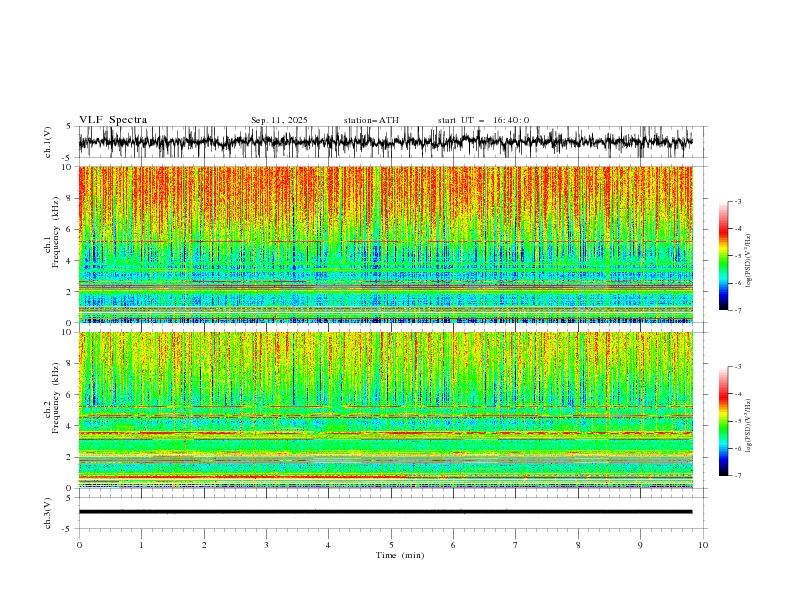Select the "start UT = 16:40:0" header text
This screenshot has height=612, width=792.
pyautogui.click(x=483, y=120)
